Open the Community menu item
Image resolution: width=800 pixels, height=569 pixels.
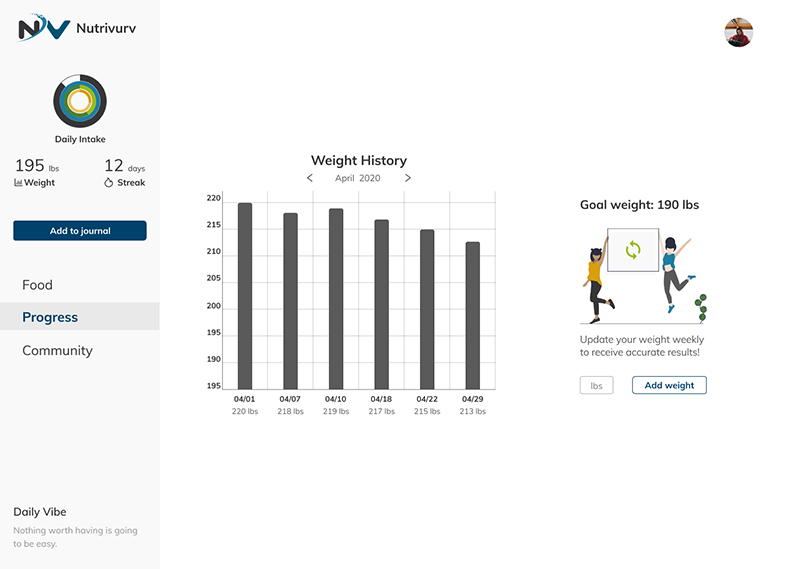tap(57, 351)
